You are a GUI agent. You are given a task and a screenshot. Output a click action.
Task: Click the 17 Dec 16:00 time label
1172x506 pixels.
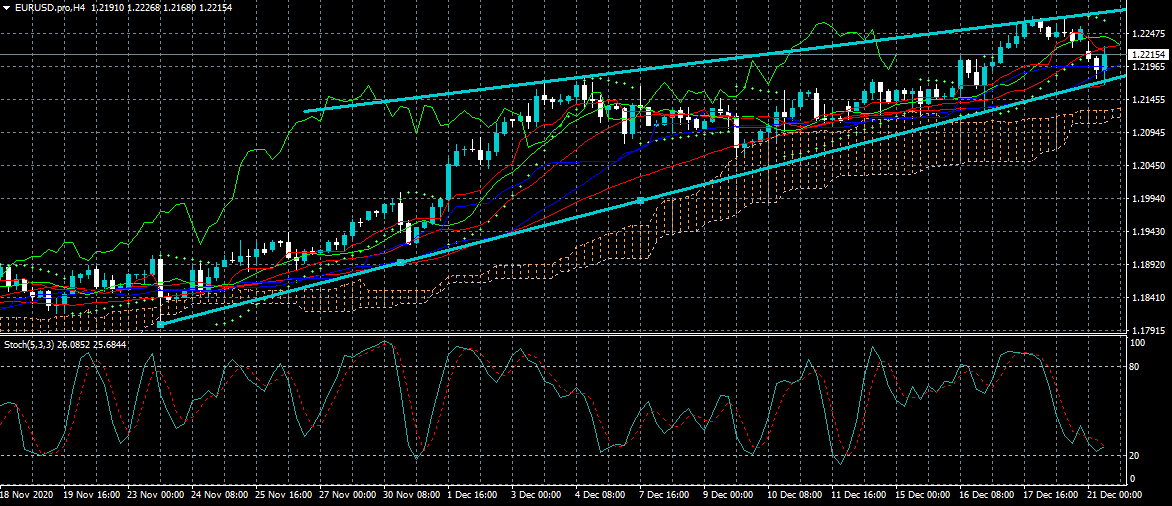[x=1051, y=495]
